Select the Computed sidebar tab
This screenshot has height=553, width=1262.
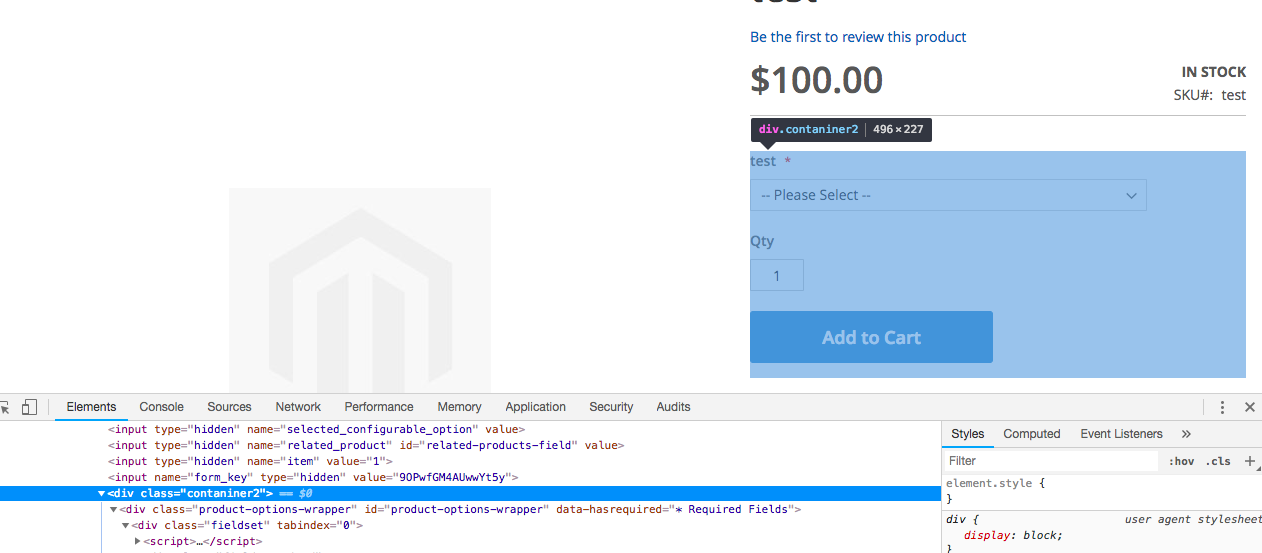(x=1032, y=434)
